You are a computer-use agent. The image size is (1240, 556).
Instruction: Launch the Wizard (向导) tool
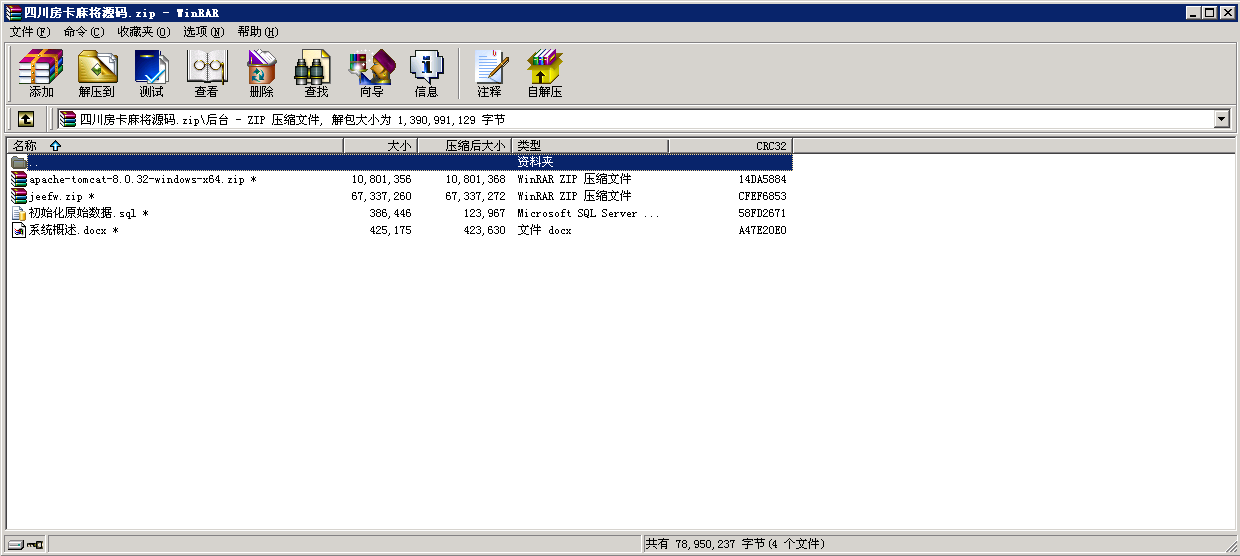point(371,73)
